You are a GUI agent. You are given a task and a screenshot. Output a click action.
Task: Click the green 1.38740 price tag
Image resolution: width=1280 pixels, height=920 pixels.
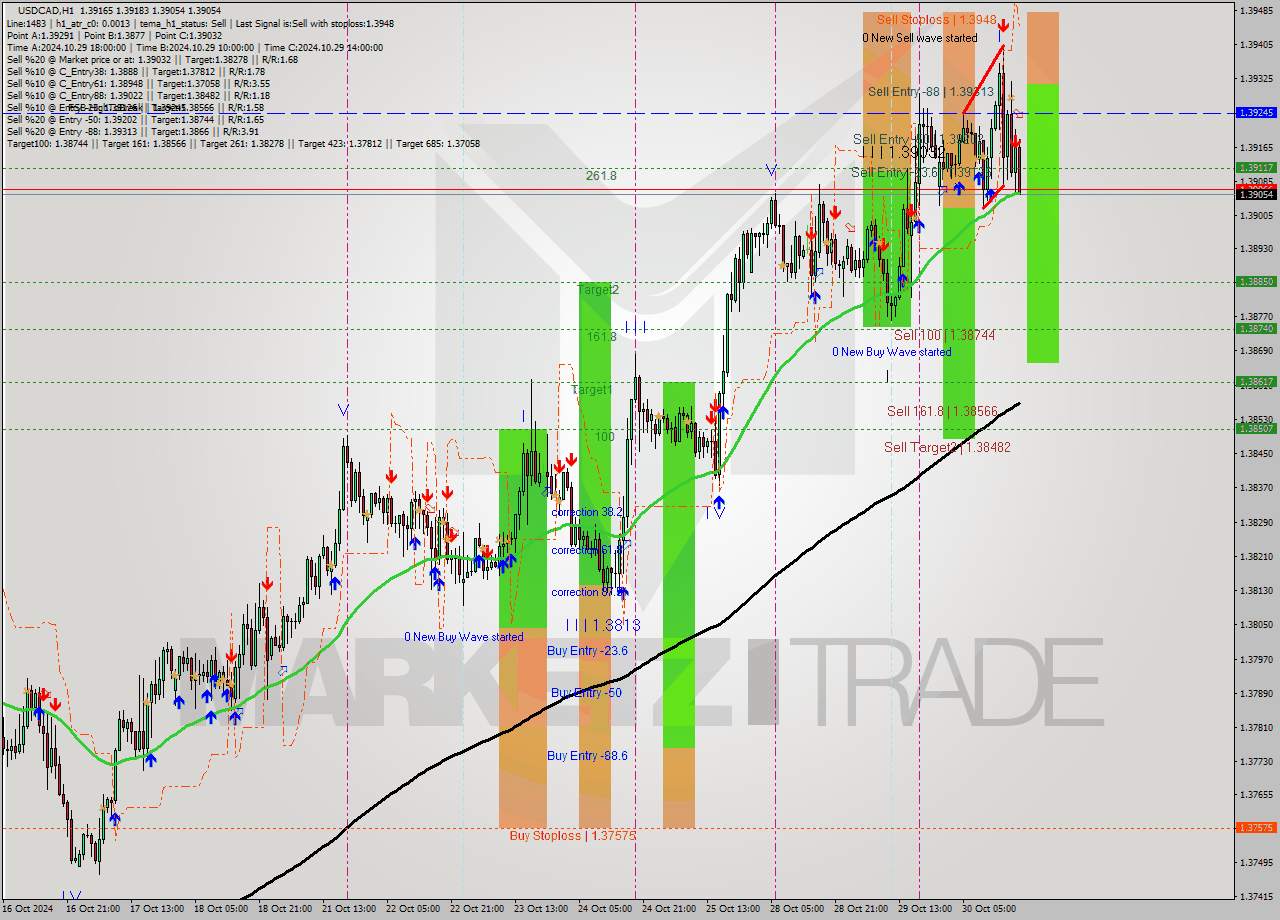(x=1255, y=328)
